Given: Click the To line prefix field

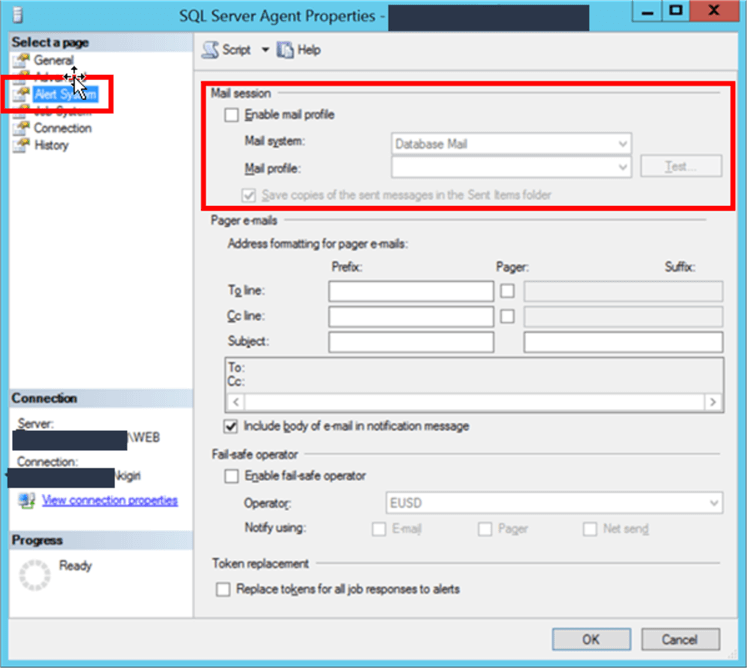Looking at the screenshot, I should 411,291.
